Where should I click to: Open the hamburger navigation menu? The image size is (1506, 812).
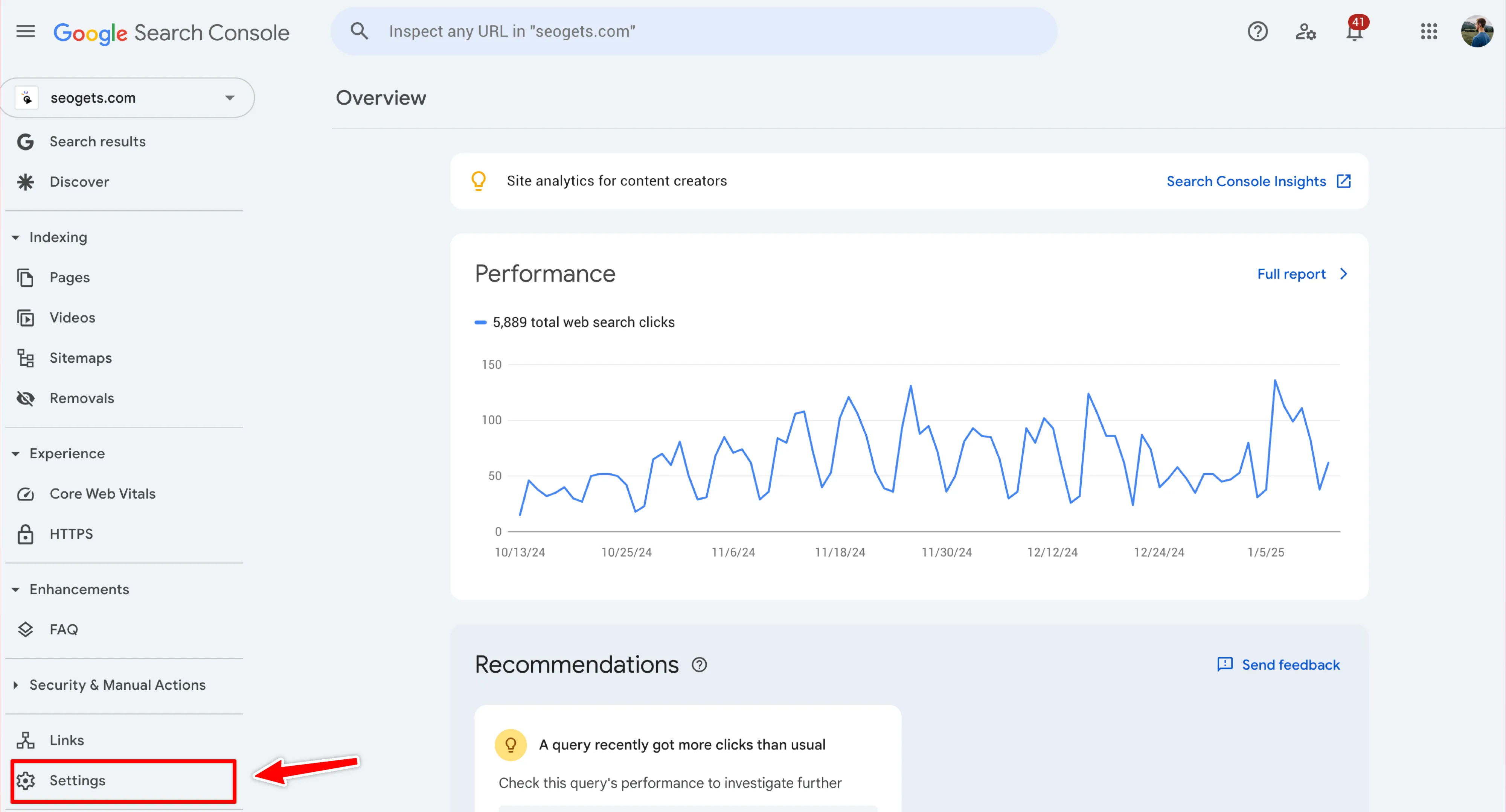pos(25,32)
